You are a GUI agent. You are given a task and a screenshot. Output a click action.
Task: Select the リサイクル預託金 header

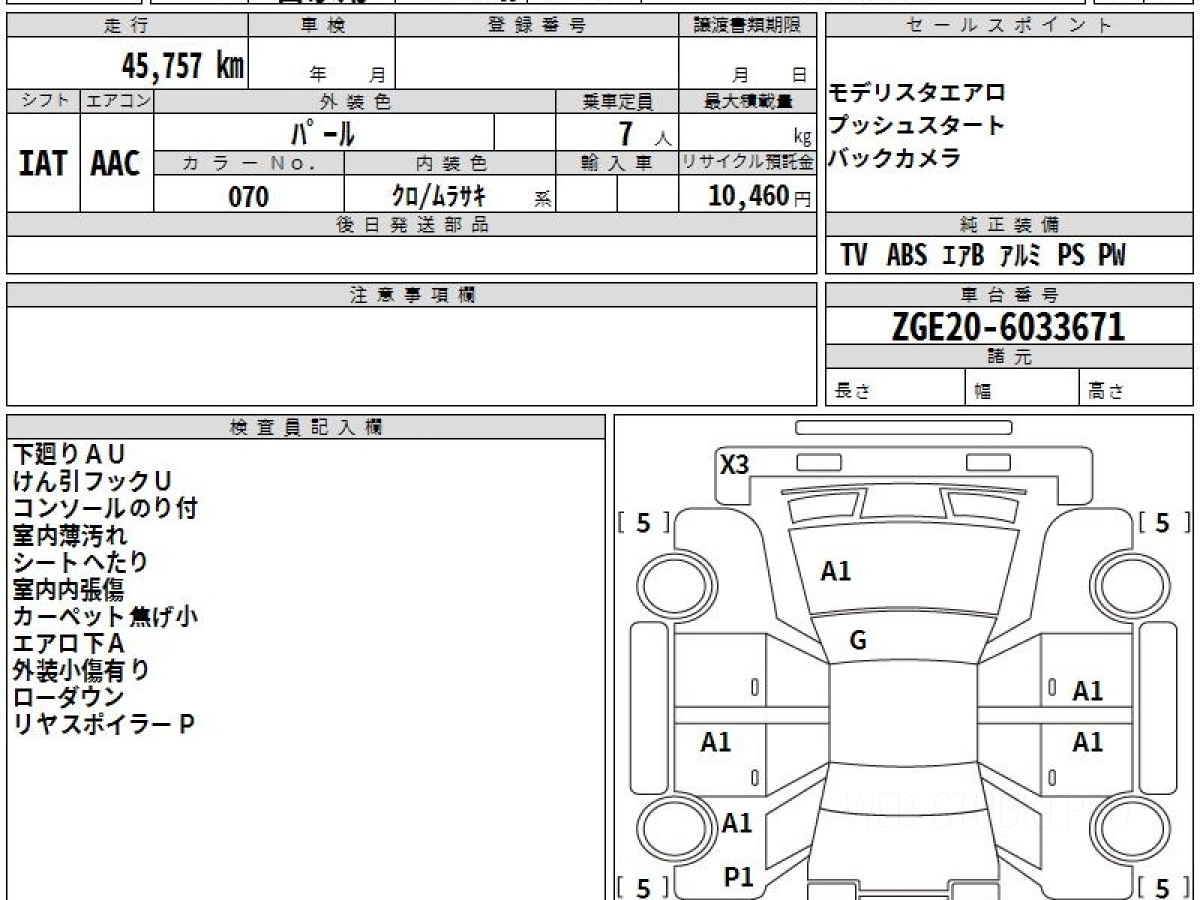(x=747, y=163)
